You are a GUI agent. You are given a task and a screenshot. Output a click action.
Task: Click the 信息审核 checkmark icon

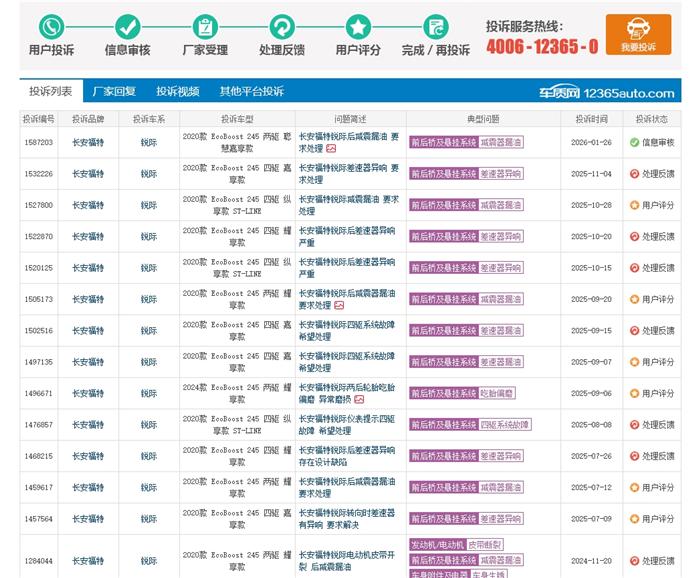coord(127,27)
